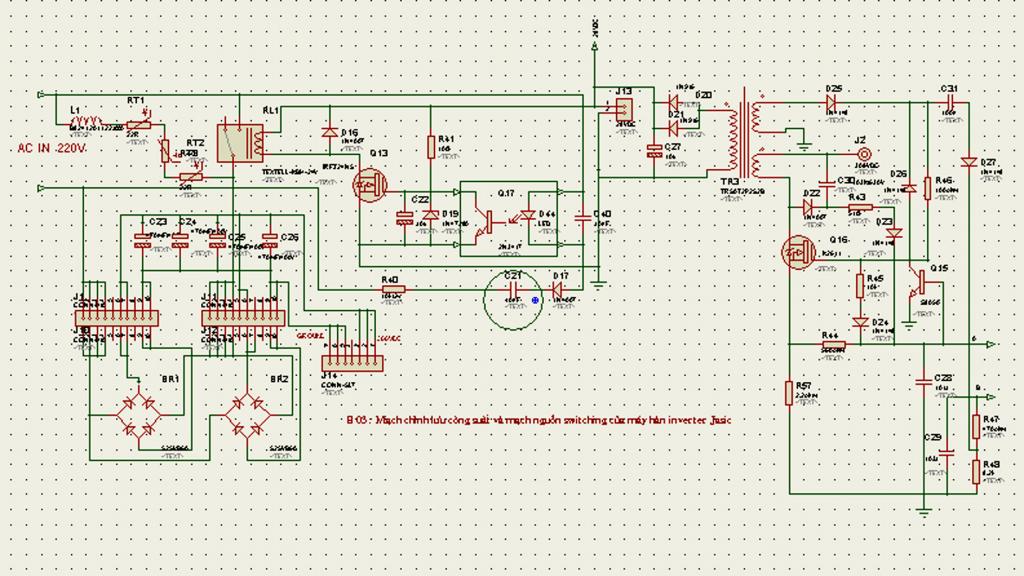Select the CZ3 filter capacitor
Viewport: 1024px width, 576px height.
[142, 241]
